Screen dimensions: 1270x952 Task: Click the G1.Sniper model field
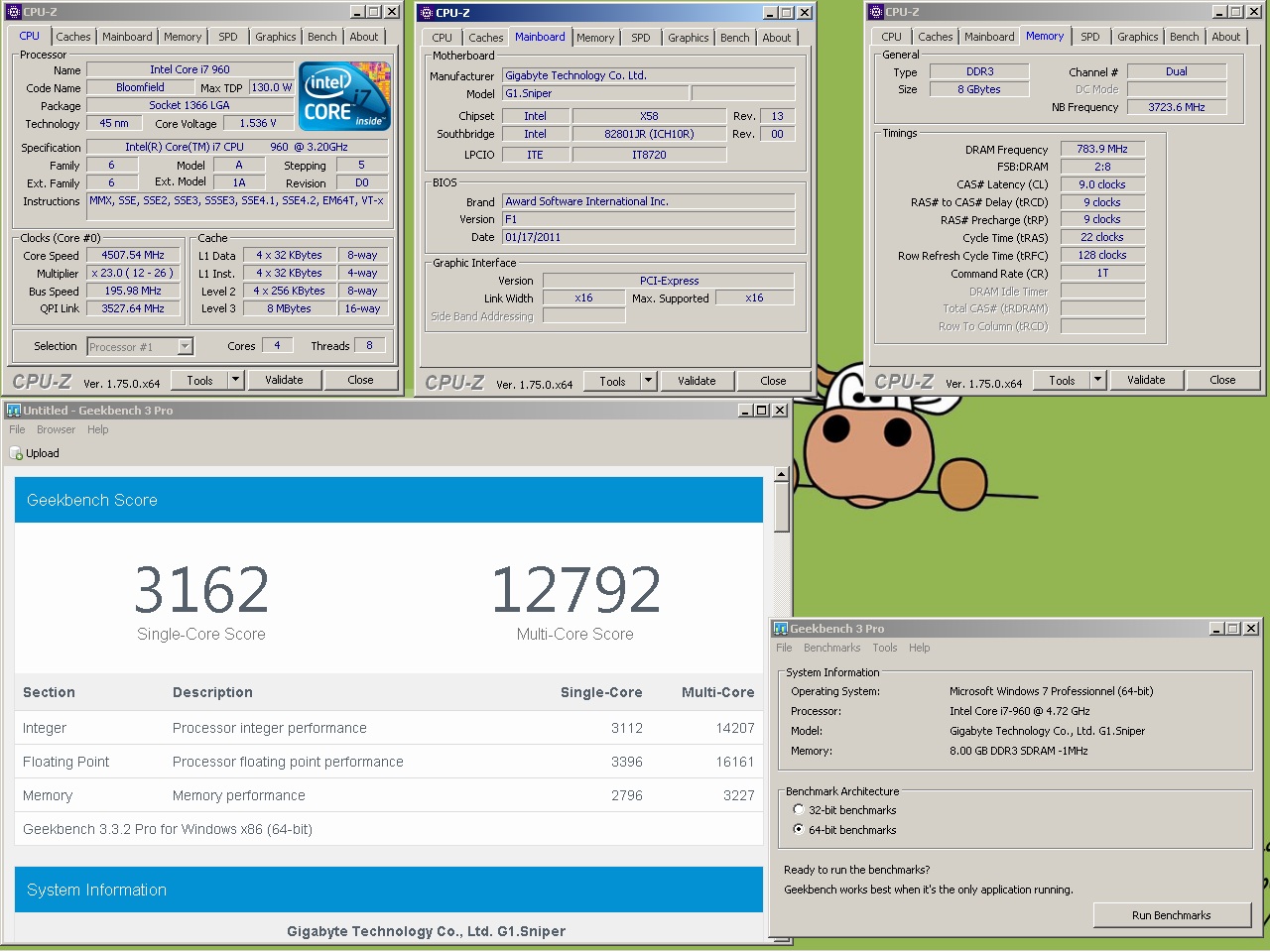pyautogui.click(x=594, y=93)
